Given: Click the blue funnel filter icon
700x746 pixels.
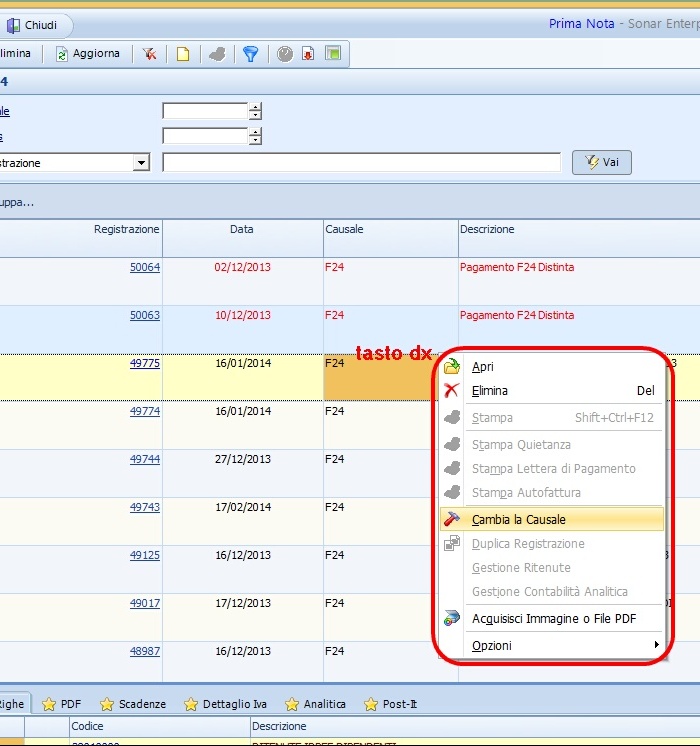Looking at the screenshot, I should (x=250, y=54).
